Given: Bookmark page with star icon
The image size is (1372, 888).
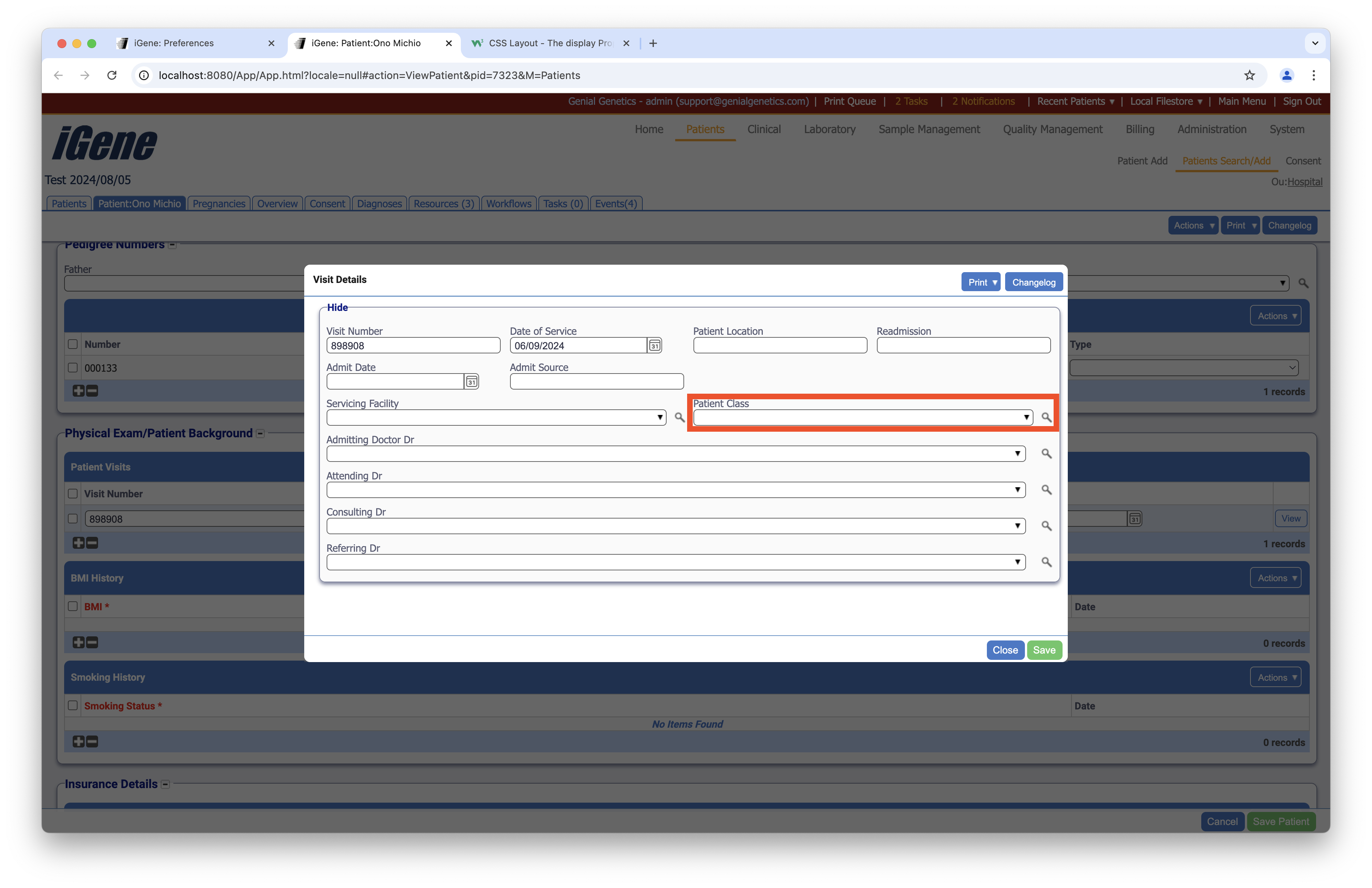Looking at the screenshot, I should pyautogui.click(x=1249, y=75).
